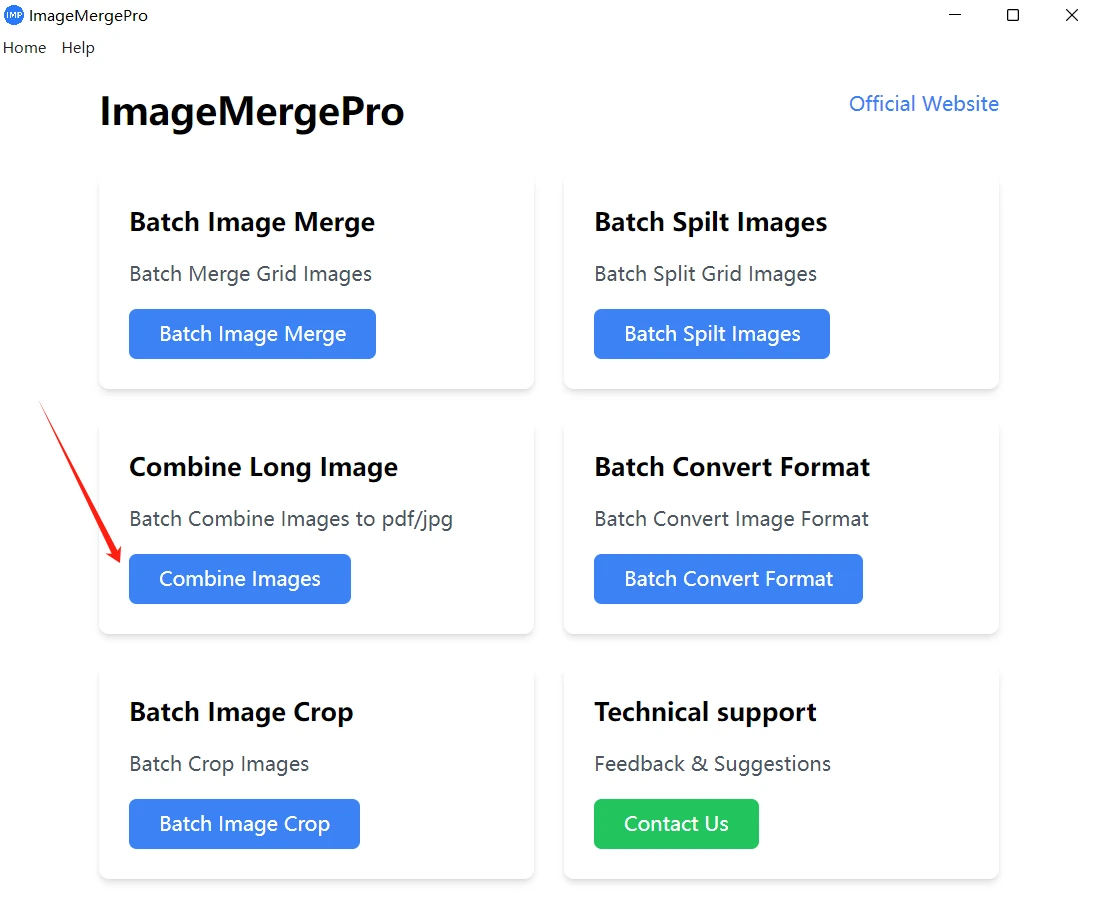This screenshot has width=1095, height=904.
Task: Visit the Official Website link
Action: coord(923,103)
